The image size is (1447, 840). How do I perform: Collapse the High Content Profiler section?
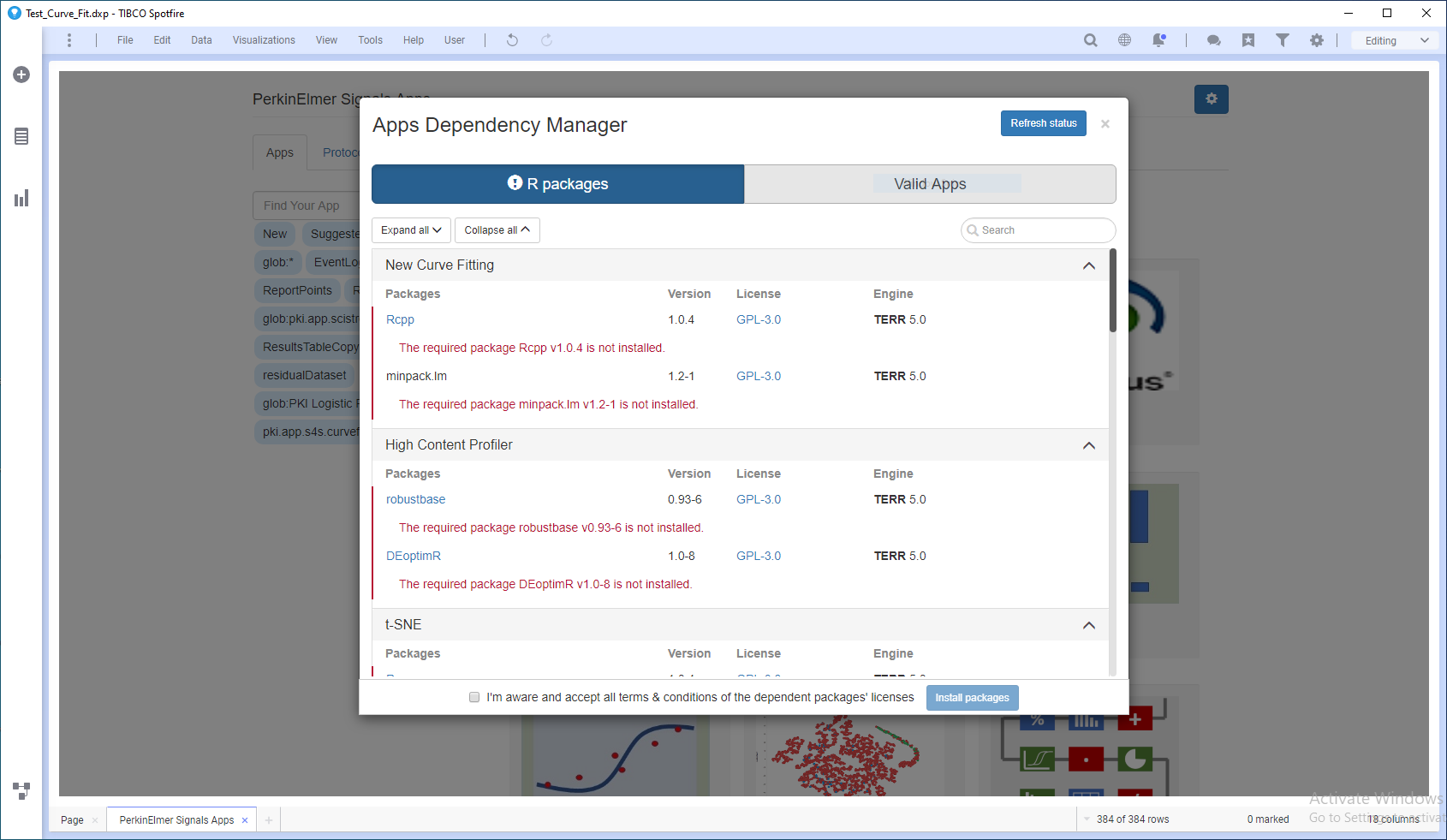tap(1088, 445)
